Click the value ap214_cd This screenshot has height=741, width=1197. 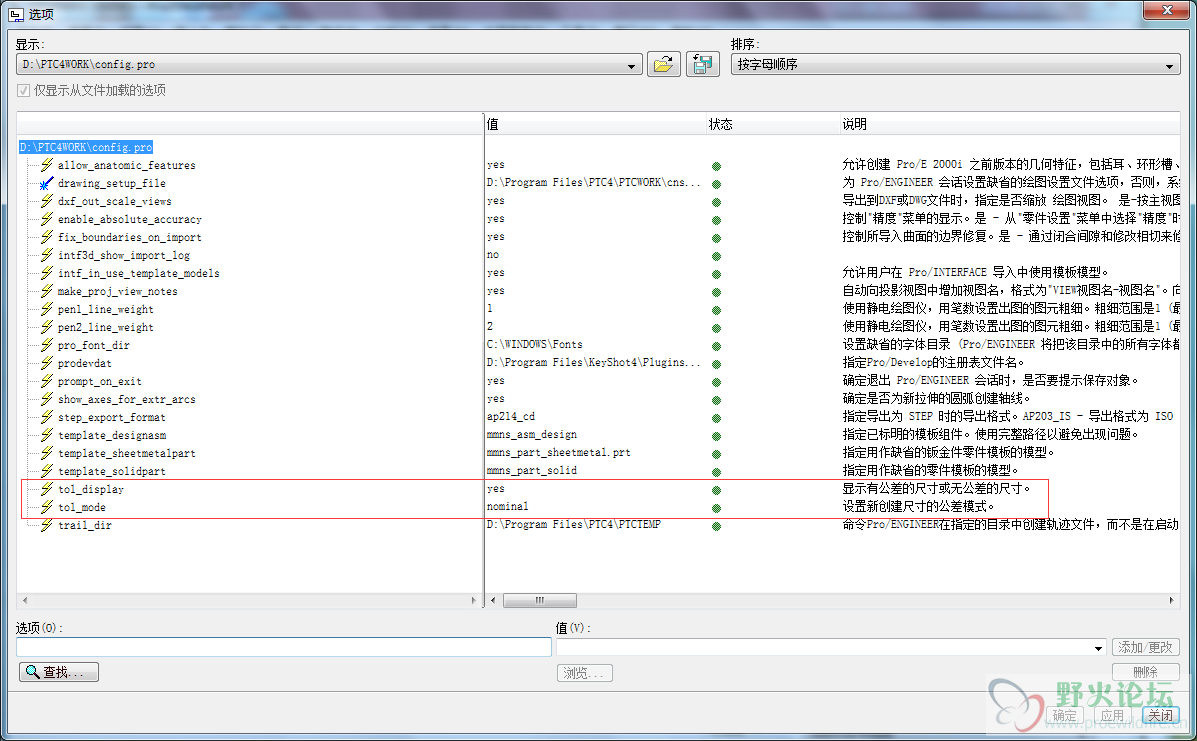[511, 417]
